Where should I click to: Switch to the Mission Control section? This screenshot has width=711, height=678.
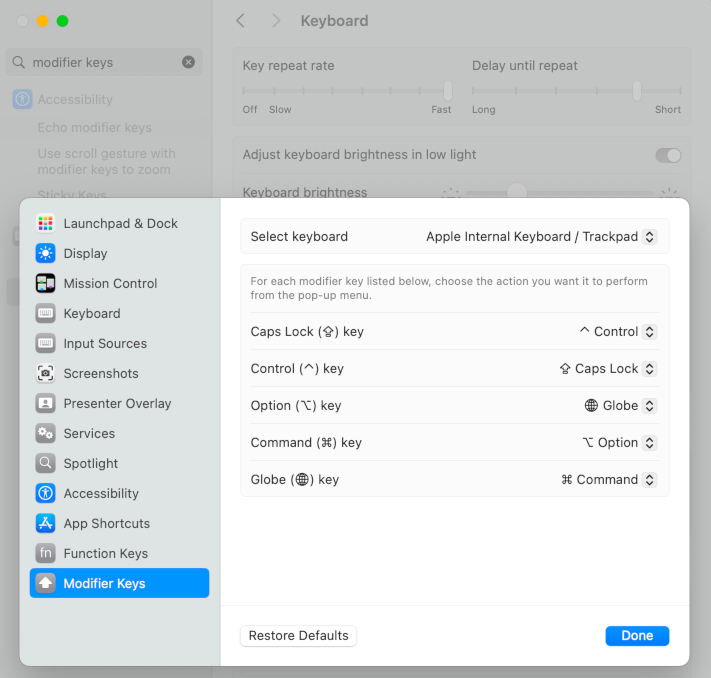pyautogui.click(x=119, y=283)
